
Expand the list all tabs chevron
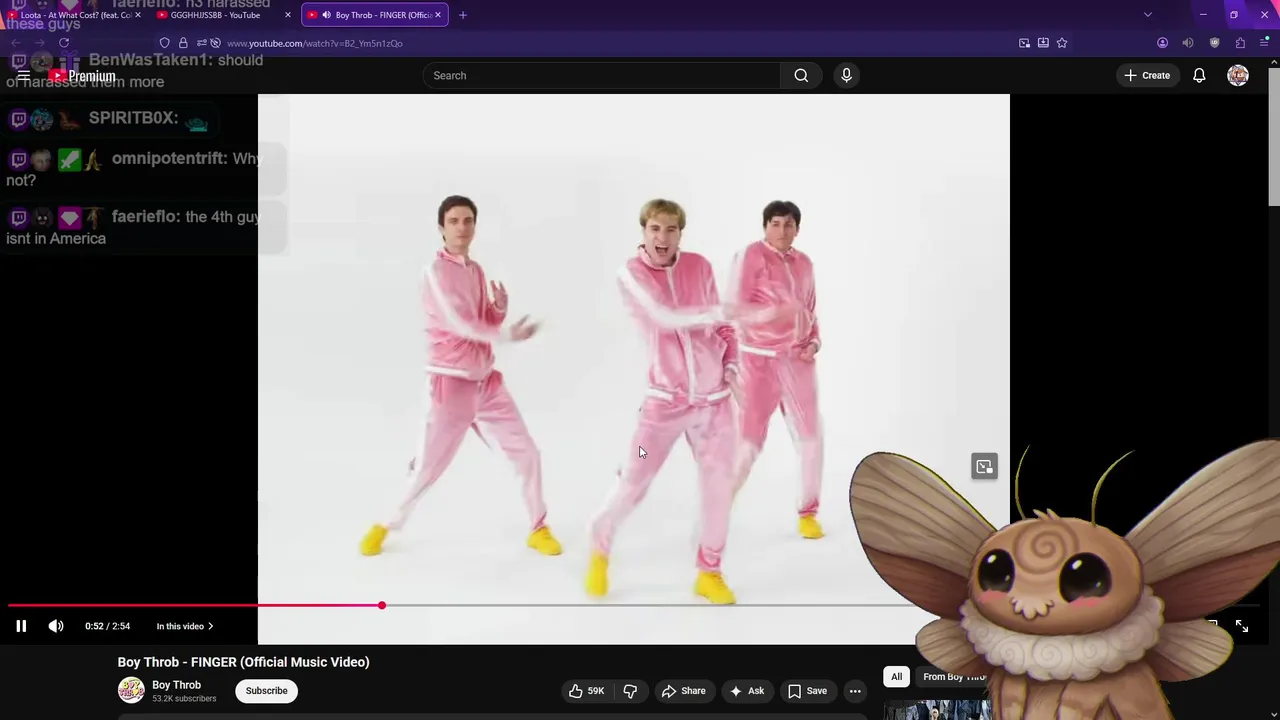pos(1147,15)
